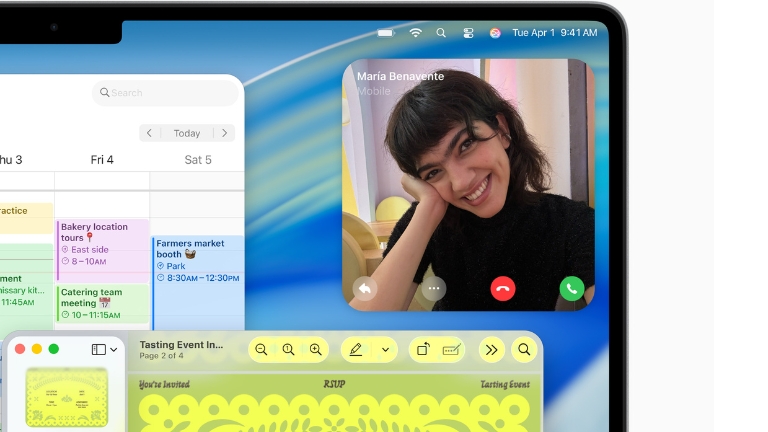Viewport: 768px width, 432px height.
Task: Decline the call with the red button
Action: 503,289
